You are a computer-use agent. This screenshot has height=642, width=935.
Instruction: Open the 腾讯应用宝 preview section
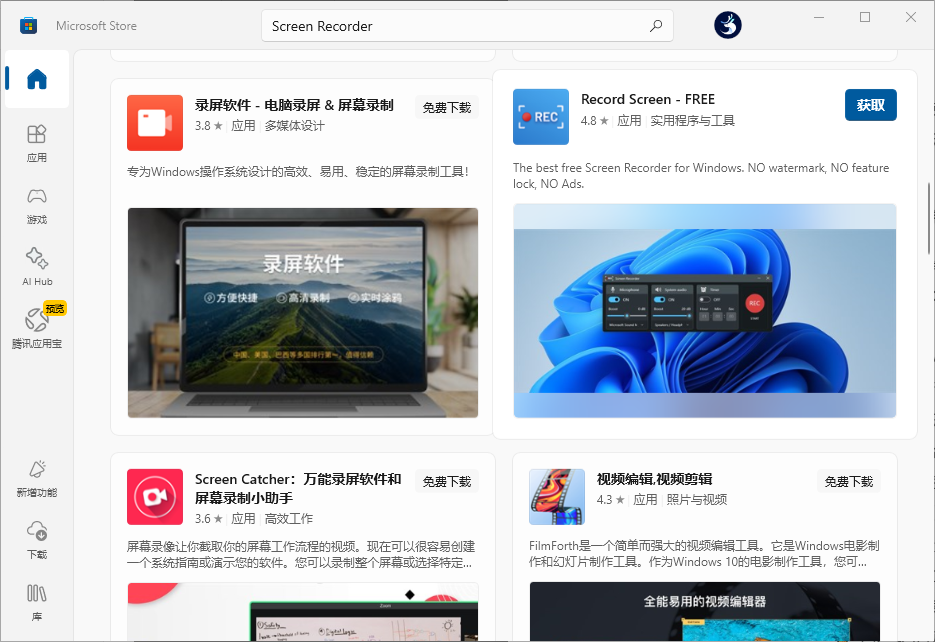[36, 325]
